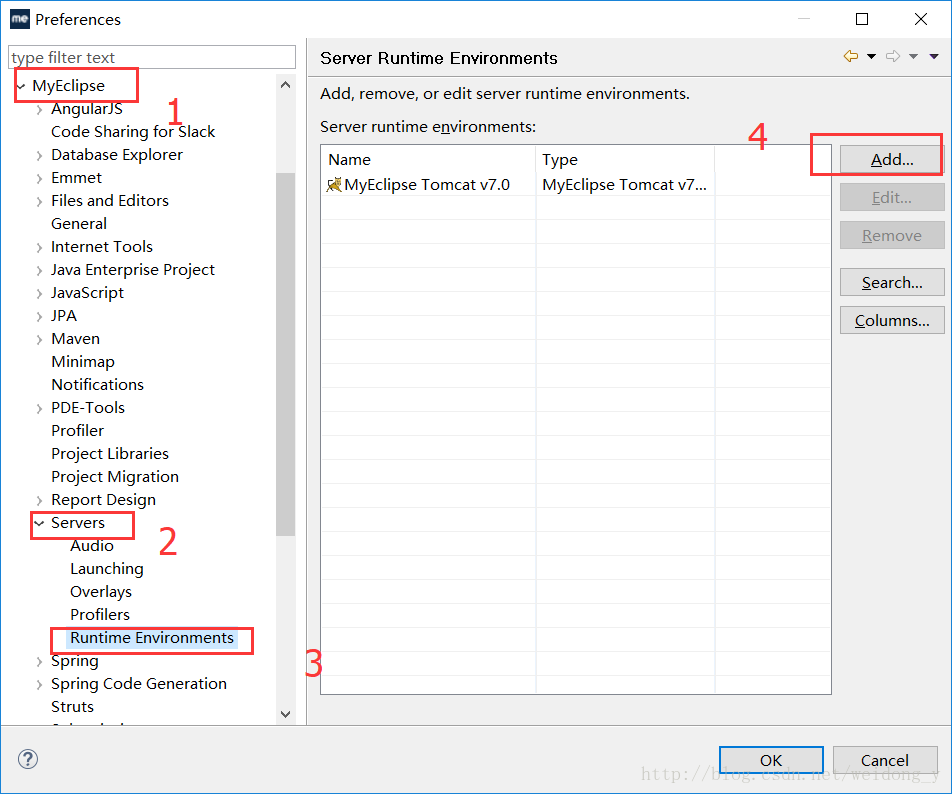Viewport: 952px width, 794px height.
Task: Expand the Report Design node
Action: pyautogui.click(x=39, y=501)
